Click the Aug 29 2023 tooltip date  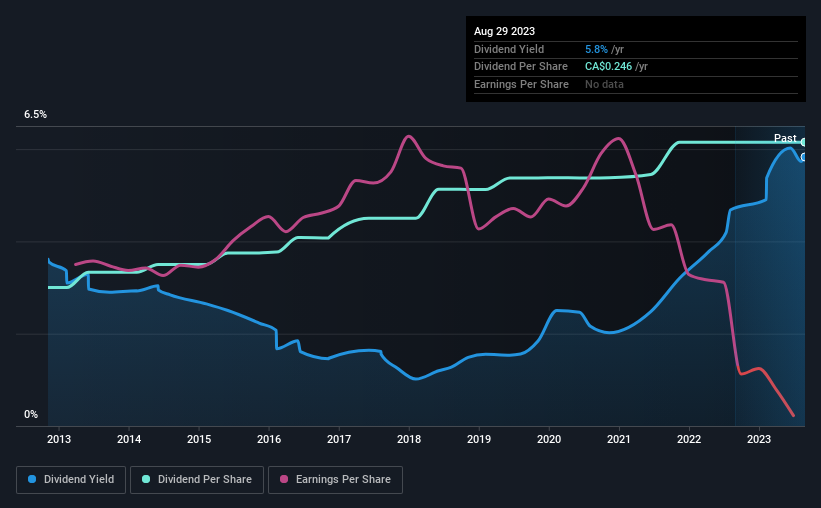click(504, 31)
